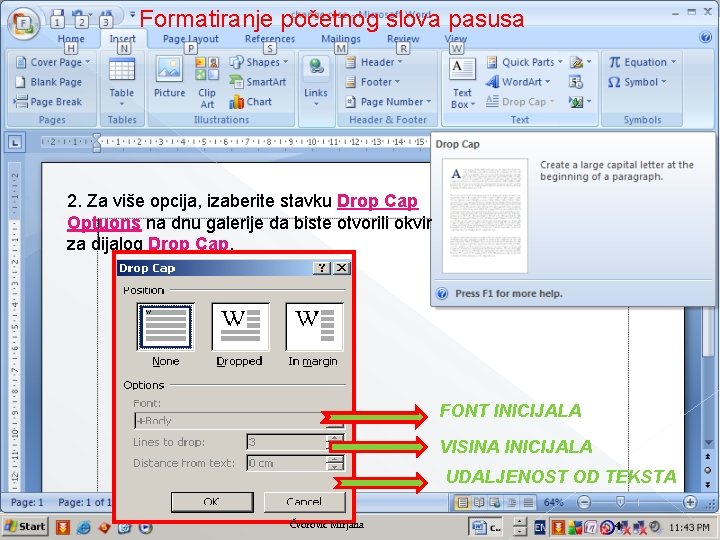Switch to Print Layout view

point(462,502)
